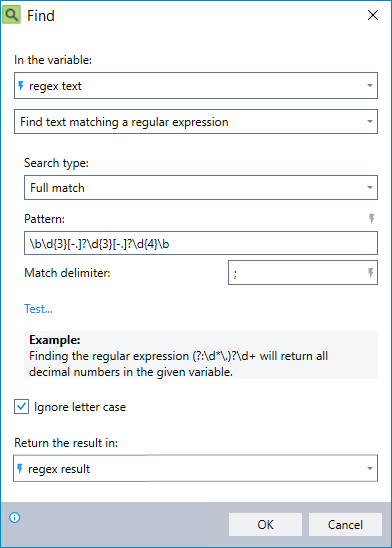Click the lightning variable icon above Pattern field

click(372, 218)
